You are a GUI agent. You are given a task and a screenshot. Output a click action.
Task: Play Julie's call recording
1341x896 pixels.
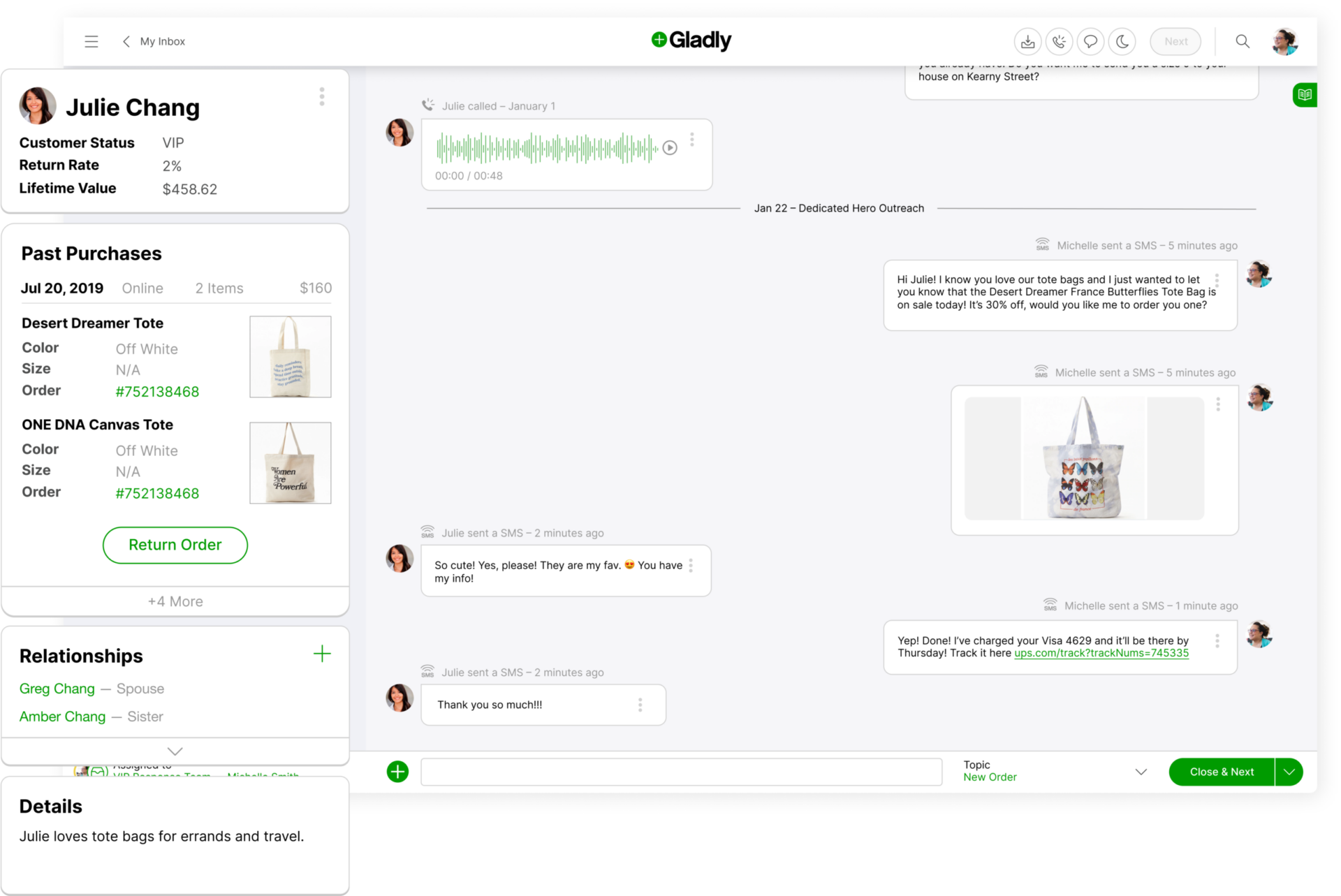(670, 147)
